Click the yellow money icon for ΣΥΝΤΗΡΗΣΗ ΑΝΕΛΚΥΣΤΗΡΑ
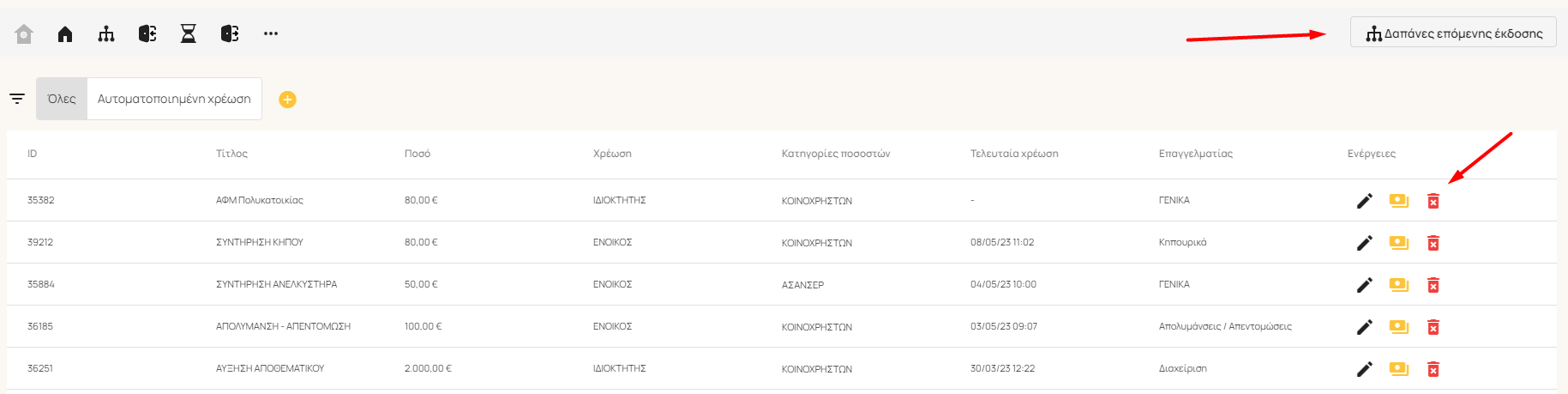 1399,284
